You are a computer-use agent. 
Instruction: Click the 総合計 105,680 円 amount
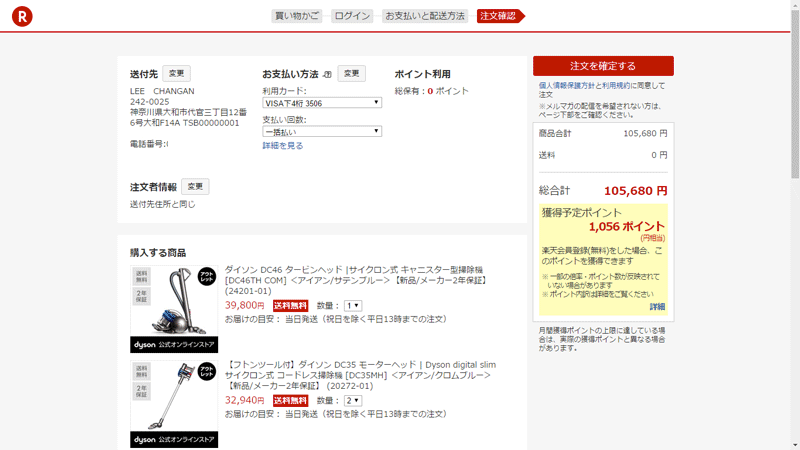(x=635, y=191)
